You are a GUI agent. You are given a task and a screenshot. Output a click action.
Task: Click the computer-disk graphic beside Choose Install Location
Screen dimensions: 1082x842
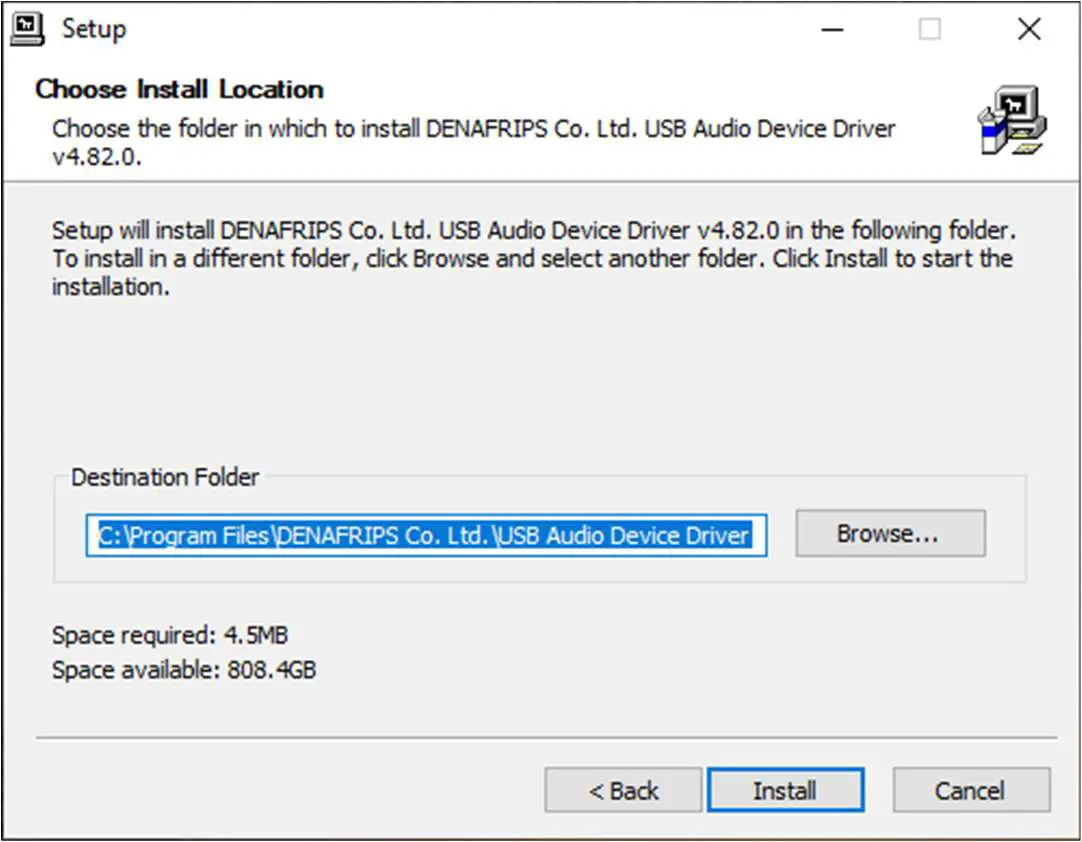click(x=1010, y=119)
